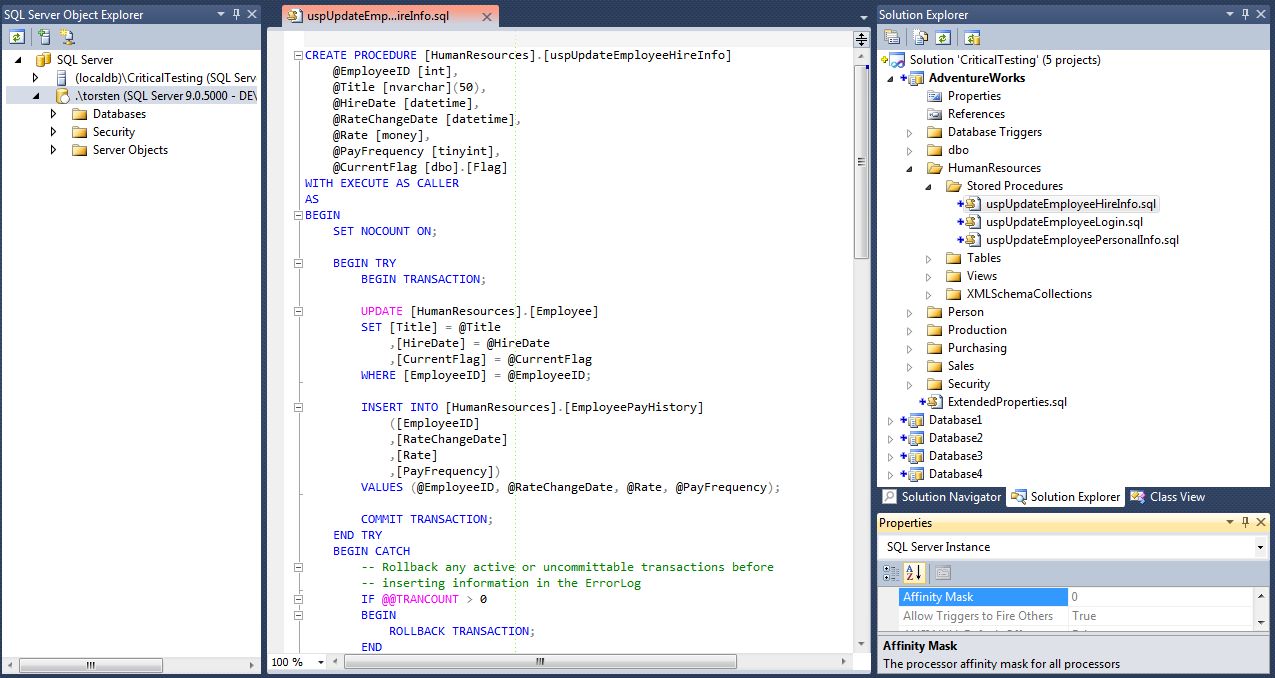Switch to the Class View tab

[1168, 497]
